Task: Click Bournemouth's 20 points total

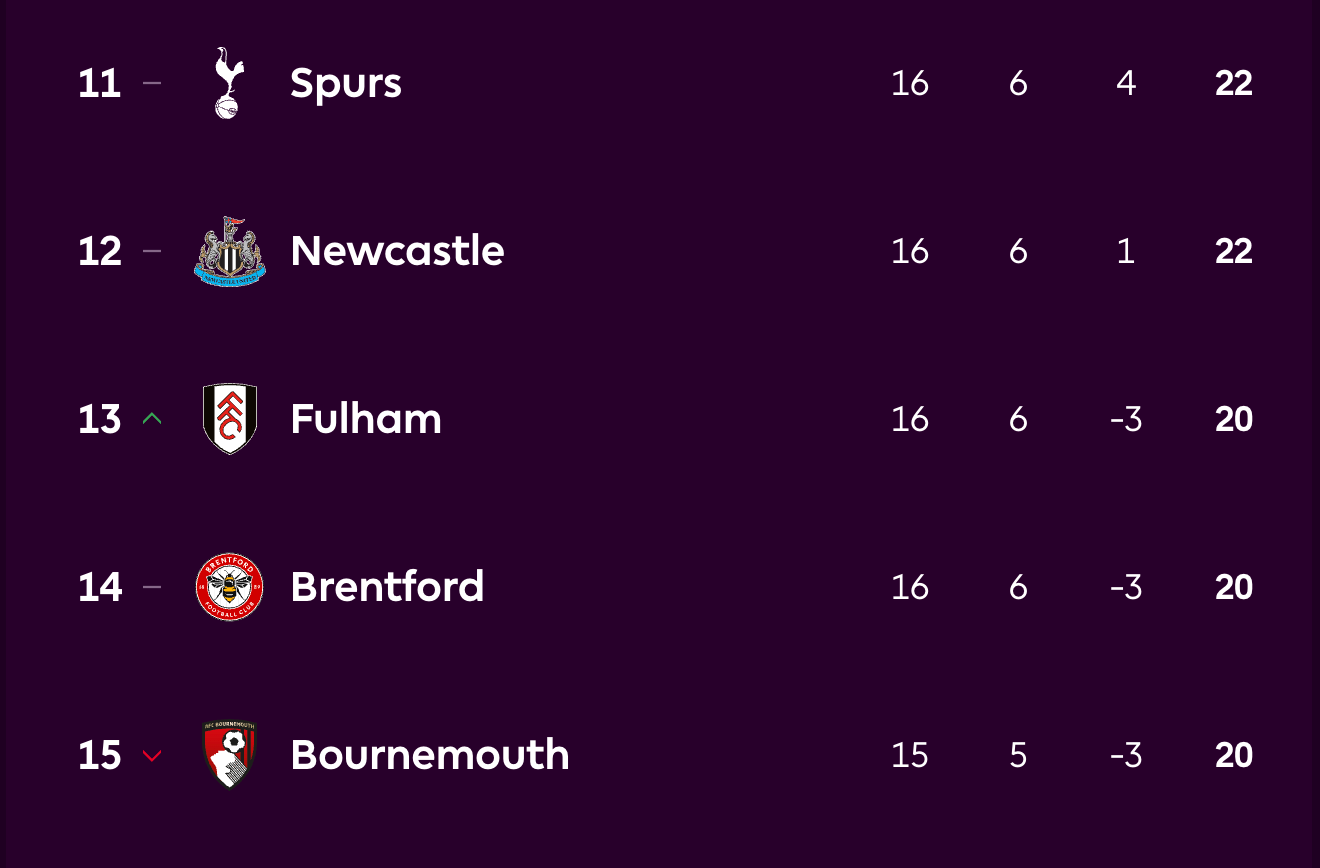Action: 1234,755
